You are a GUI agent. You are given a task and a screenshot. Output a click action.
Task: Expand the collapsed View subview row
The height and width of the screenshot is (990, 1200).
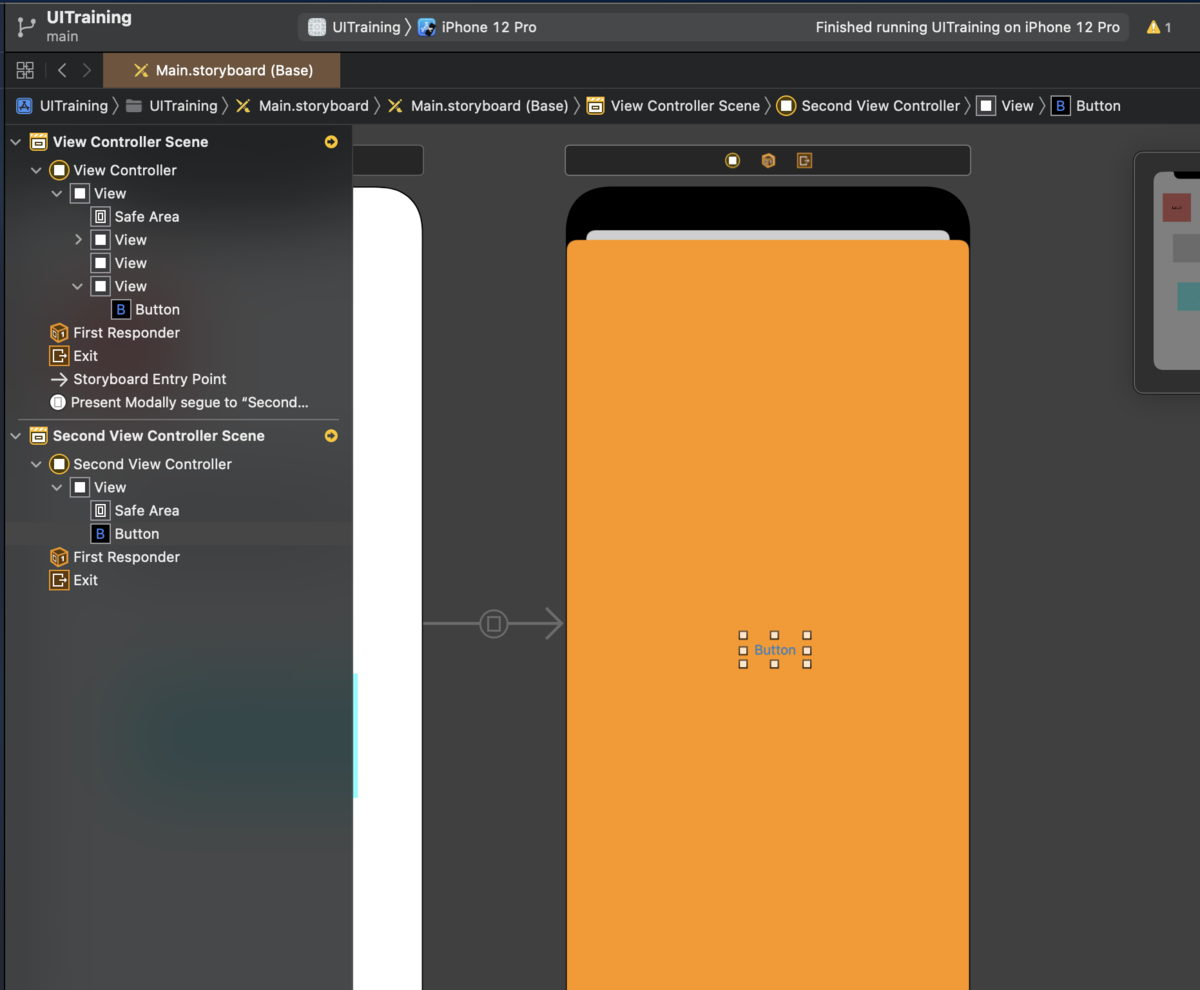(x=78, y=240)
